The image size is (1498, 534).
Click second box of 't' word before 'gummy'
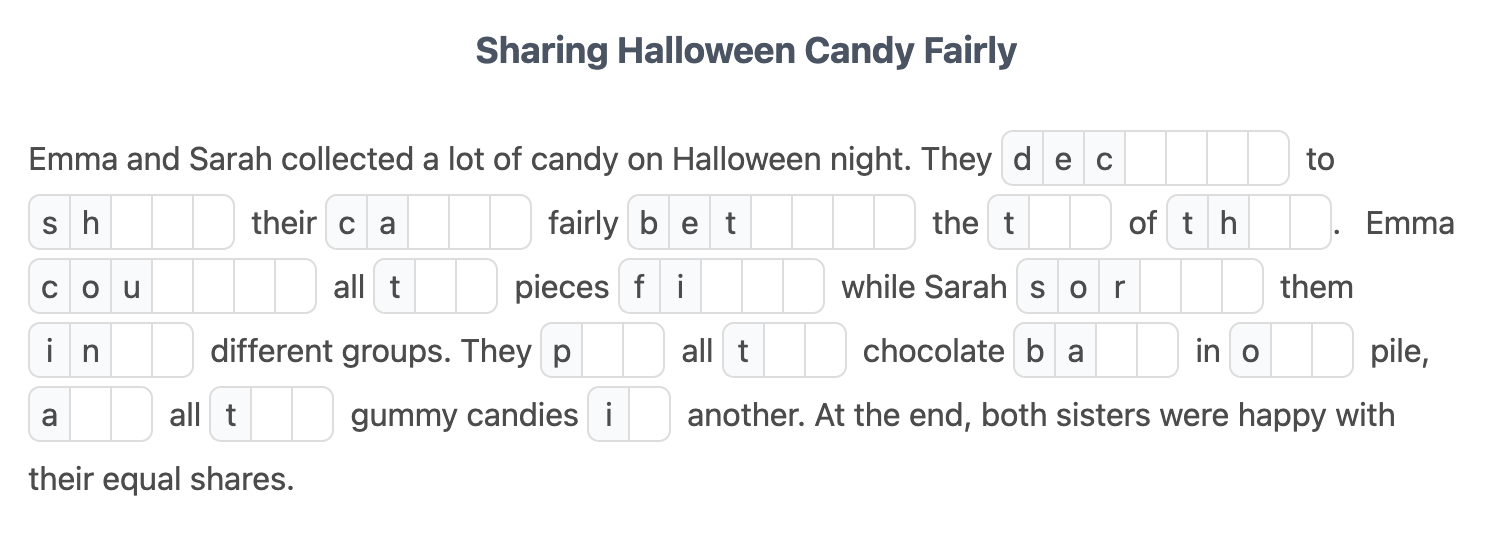coord(271,415)
